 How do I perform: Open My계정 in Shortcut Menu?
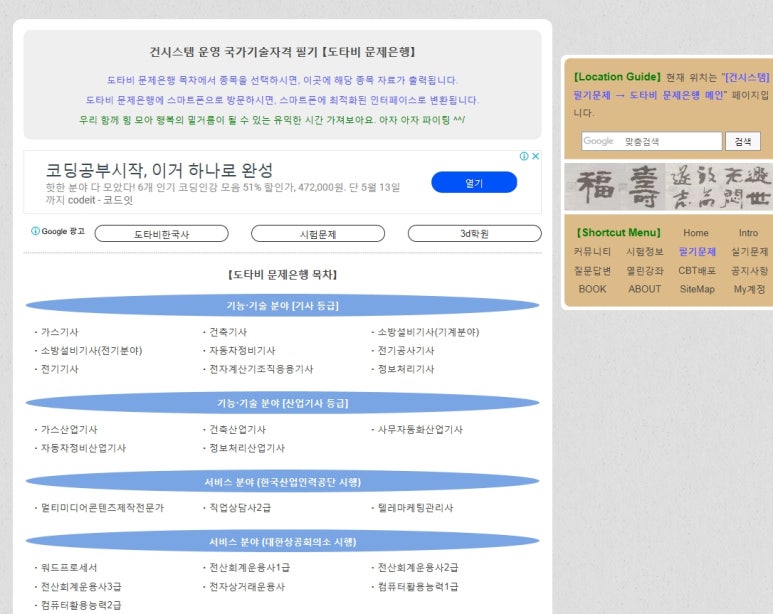pos(749,289)
